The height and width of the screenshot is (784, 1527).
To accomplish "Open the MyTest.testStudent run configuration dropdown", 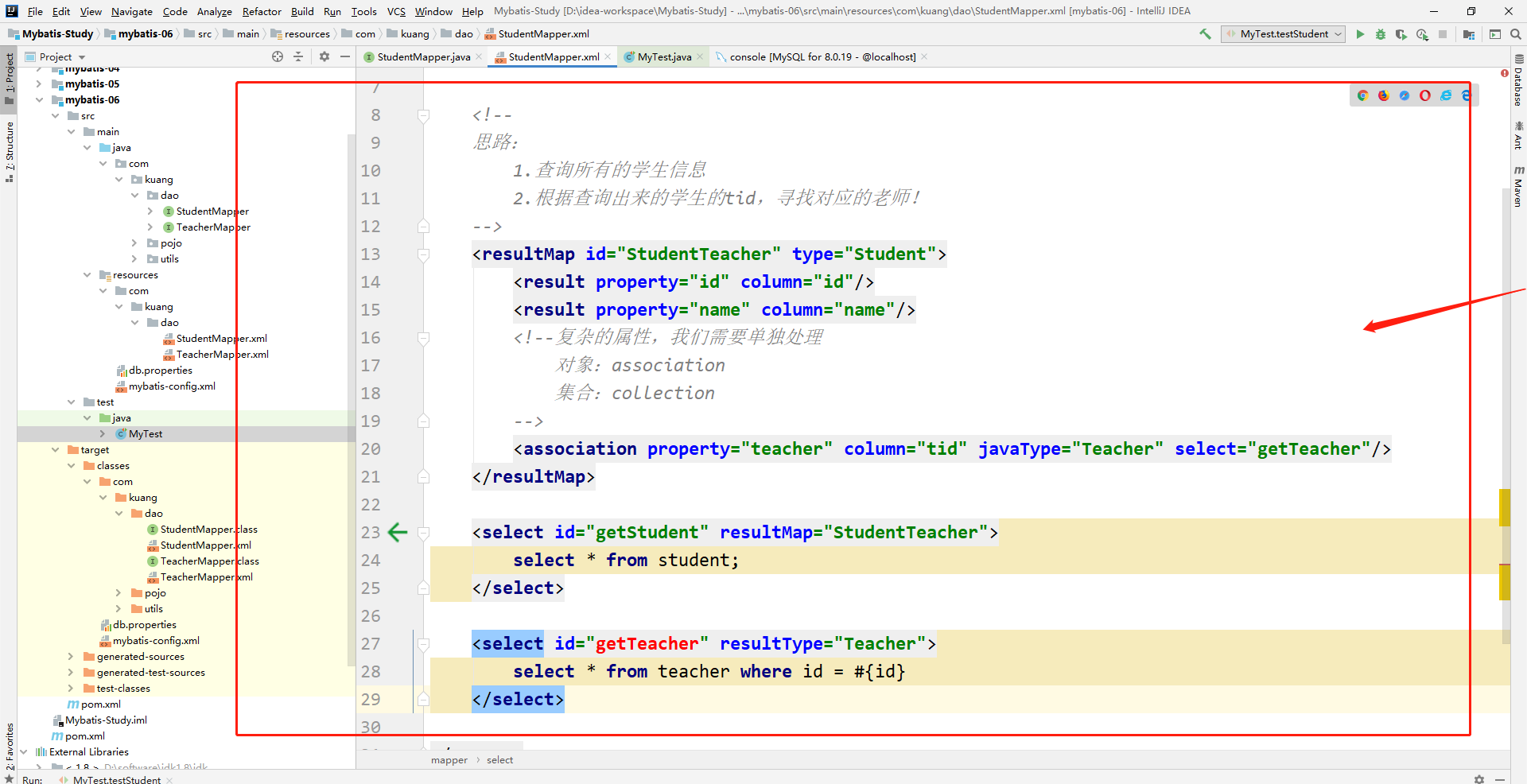I will point(1282,34).
